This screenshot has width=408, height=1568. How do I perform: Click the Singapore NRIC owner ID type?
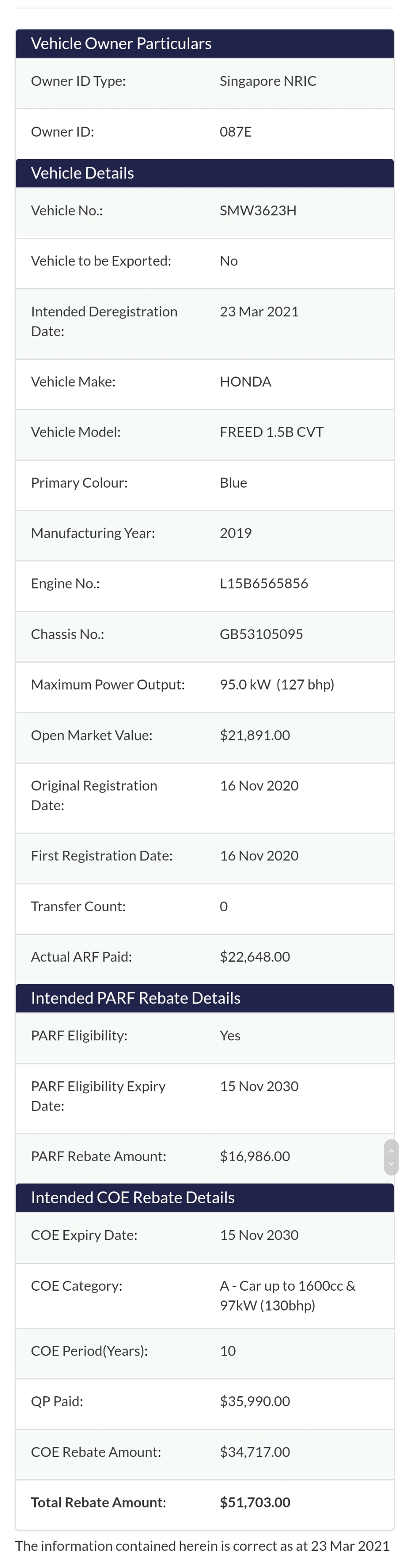coord(268,81)
